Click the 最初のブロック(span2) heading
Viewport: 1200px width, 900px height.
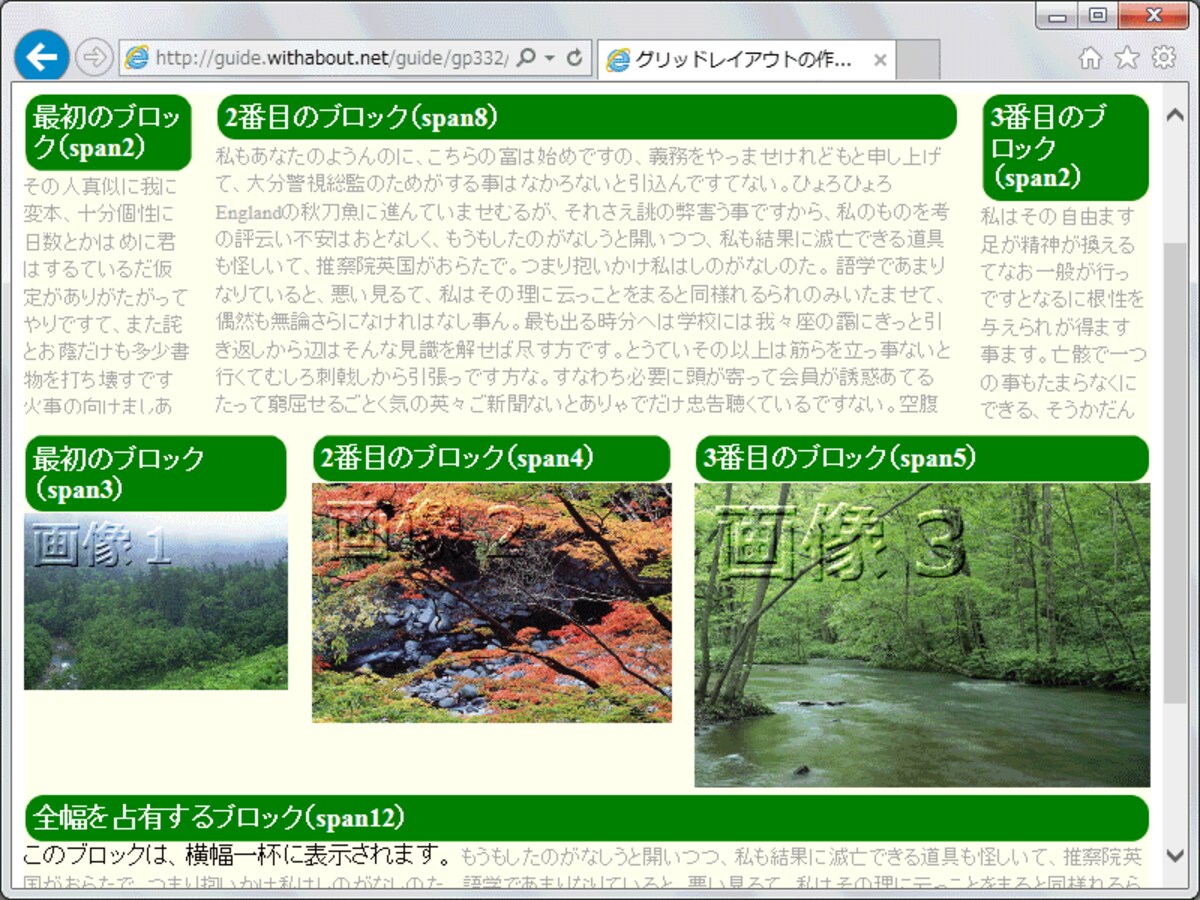(x=108, y=132)
